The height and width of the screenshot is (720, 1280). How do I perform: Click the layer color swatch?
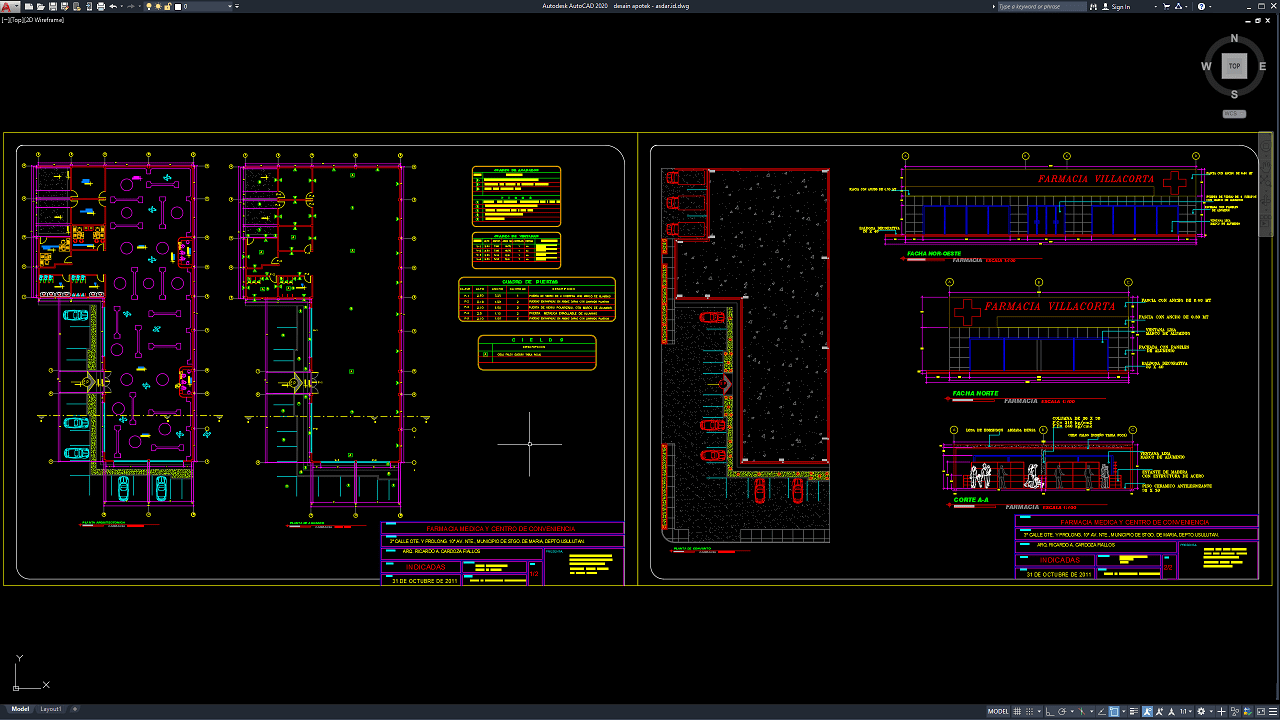pos(179,6)
